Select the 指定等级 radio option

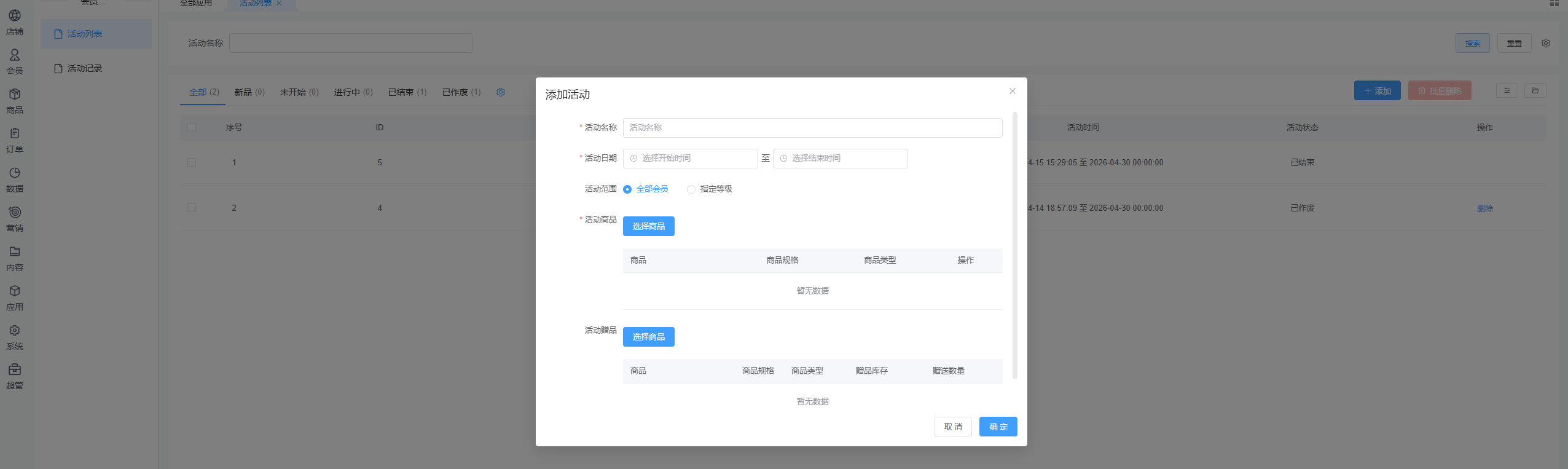pyautogui.click(x=710, y=189)
